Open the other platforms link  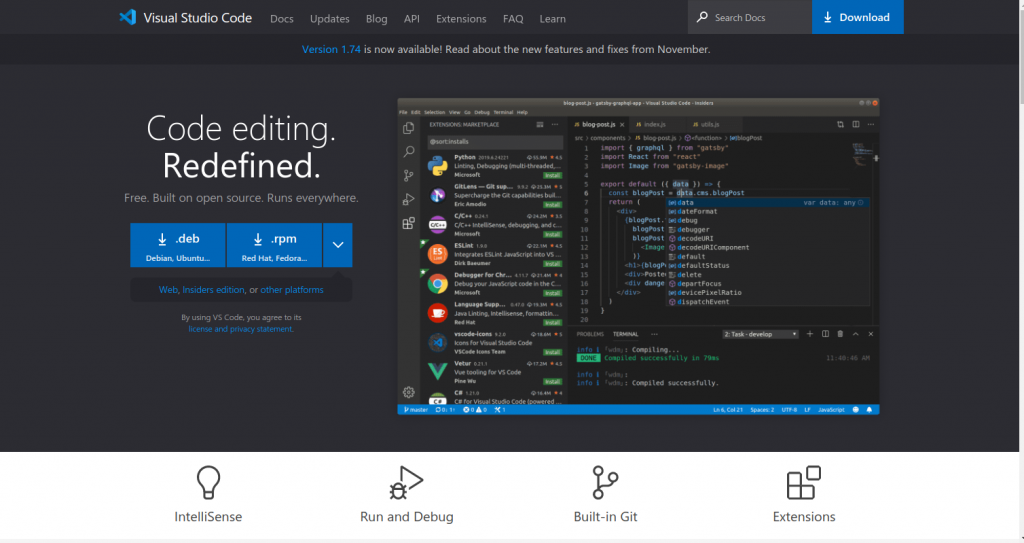tap(292, 289)
